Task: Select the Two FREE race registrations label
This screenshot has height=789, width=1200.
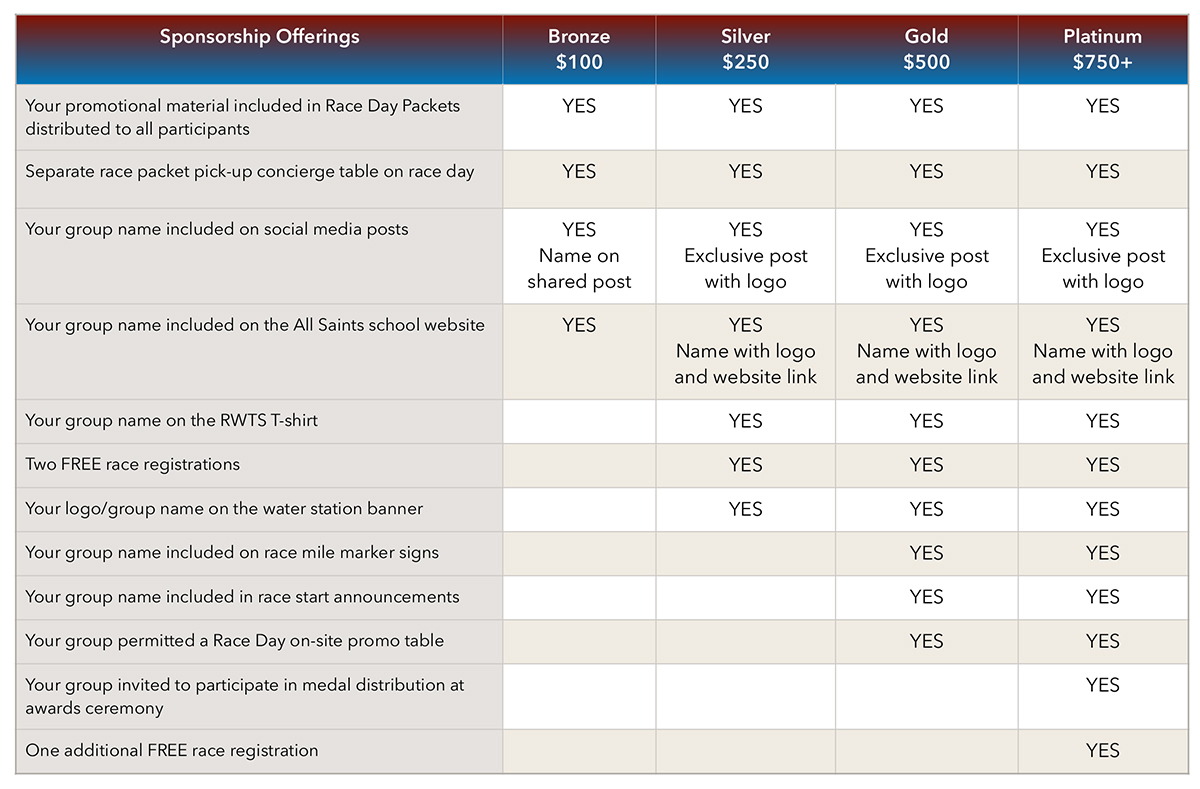Action: pyautogui.click(x=133, y=465)
